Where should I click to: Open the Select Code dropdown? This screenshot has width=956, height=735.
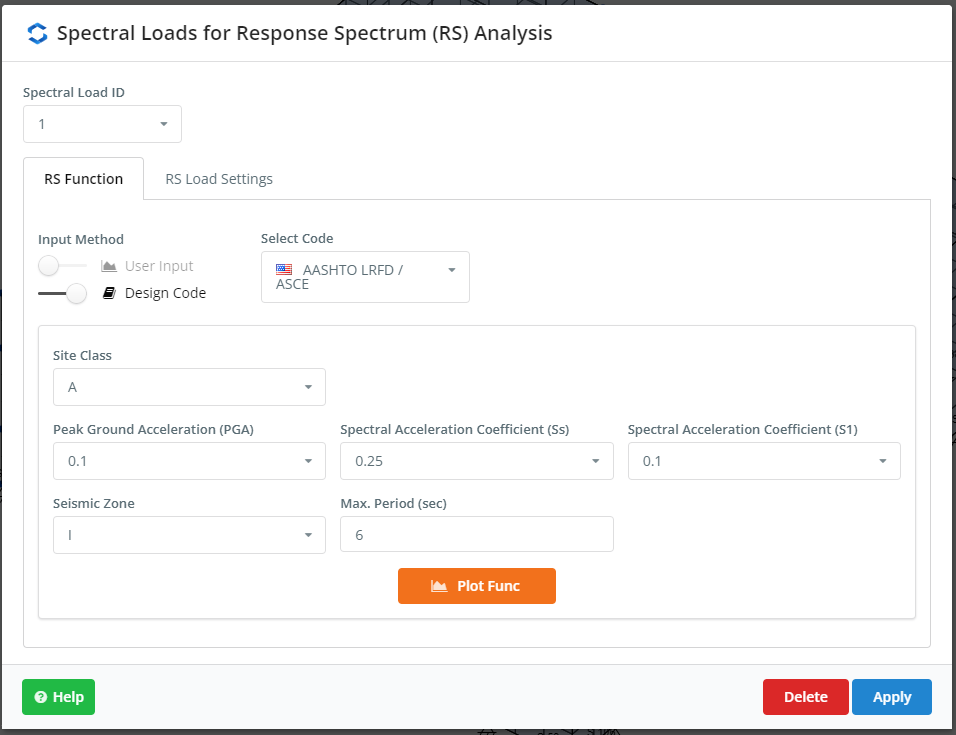365,277
